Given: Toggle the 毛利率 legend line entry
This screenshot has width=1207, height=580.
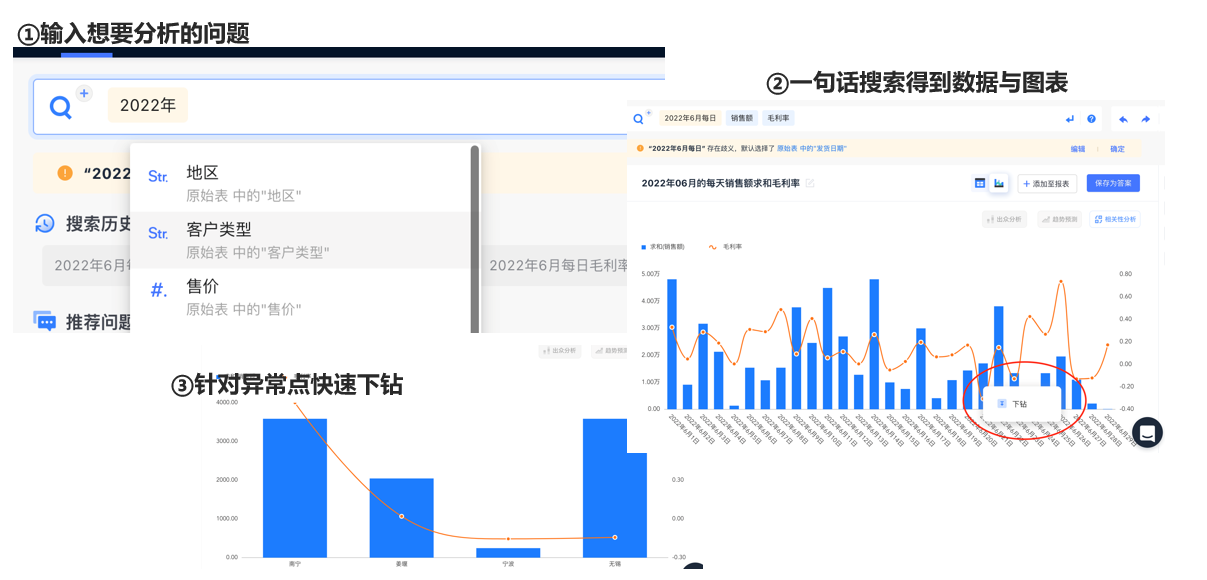Looking at the screenshot, I should pos(726,246).
